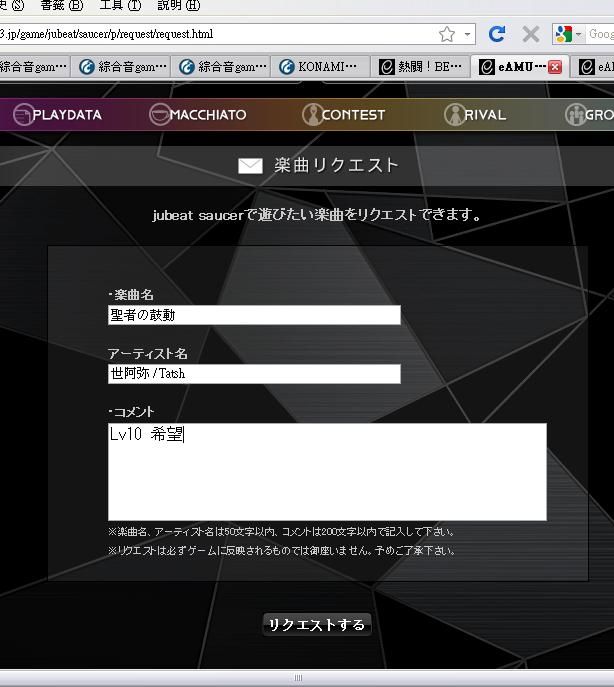The image size is (614, 687).
Task: Reload the page with the refresh icon
Action: 497,34
